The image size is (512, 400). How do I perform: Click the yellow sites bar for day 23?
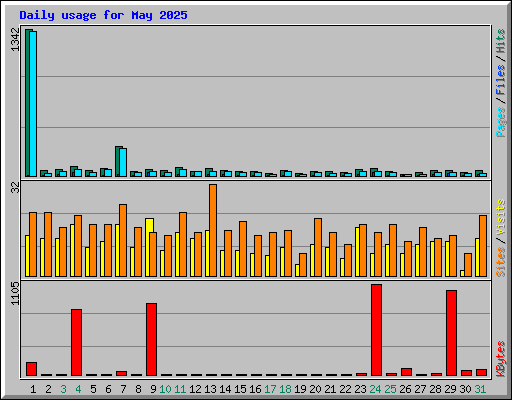357,252
